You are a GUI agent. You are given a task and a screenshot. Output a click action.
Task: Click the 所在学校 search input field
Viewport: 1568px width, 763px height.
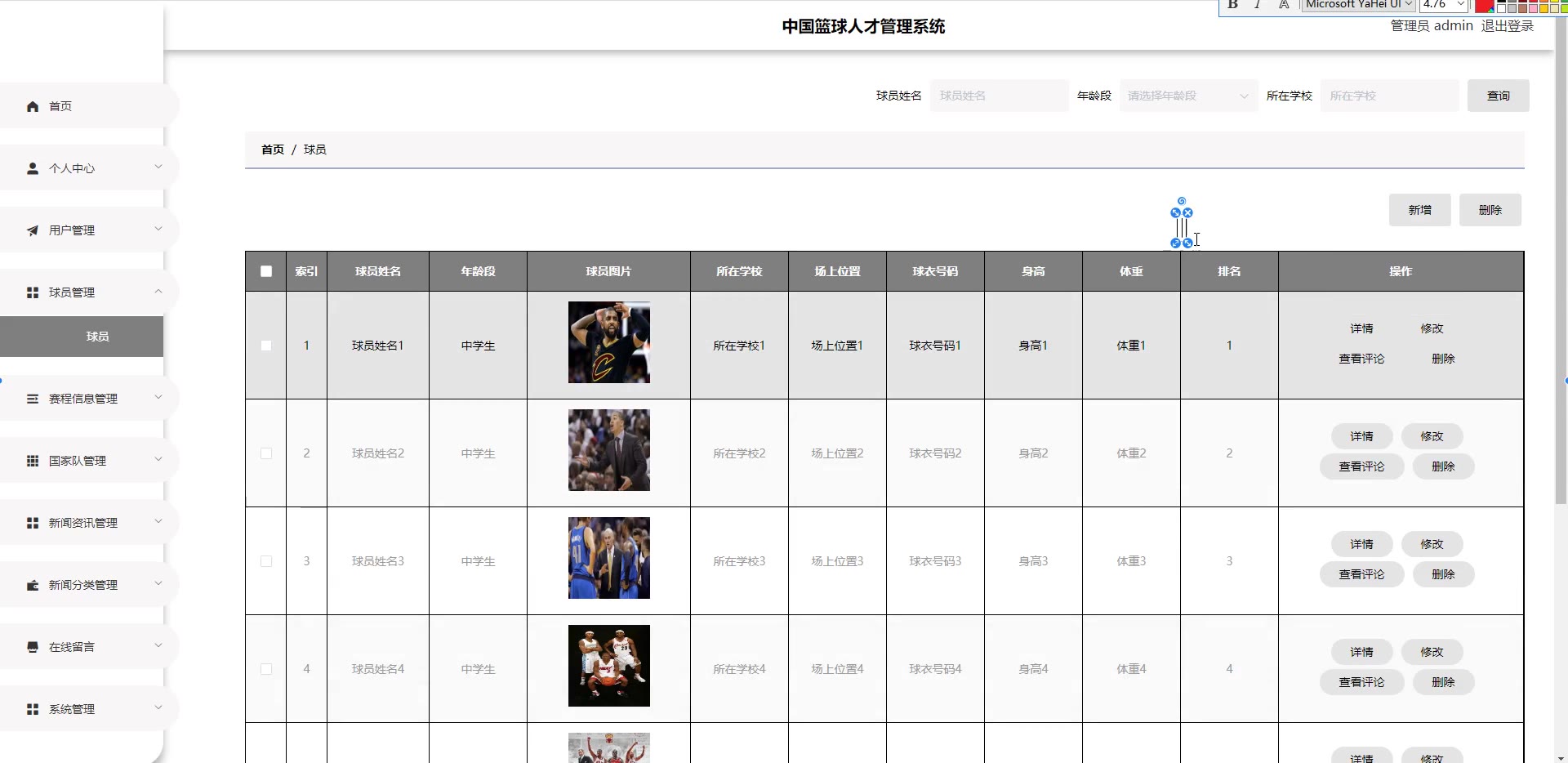(x=1389, y=96)
